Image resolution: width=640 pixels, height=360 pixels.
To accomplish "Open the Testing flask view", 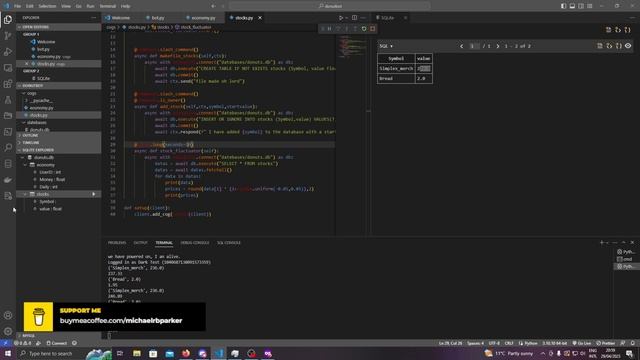I will (x=8, y=100).
